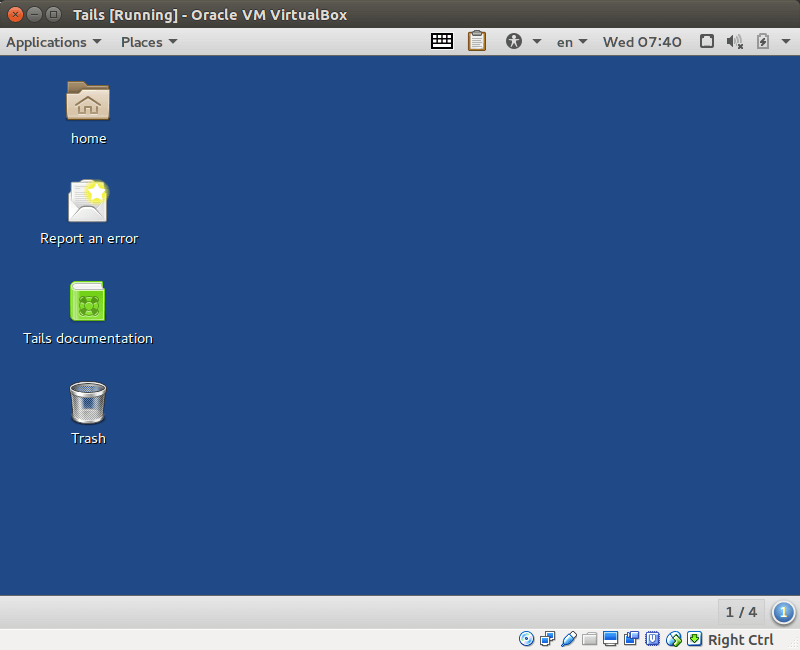Open the clipboard applet in top panel
Viewport: 800px width, 650px height.
(x=477, y=41)
